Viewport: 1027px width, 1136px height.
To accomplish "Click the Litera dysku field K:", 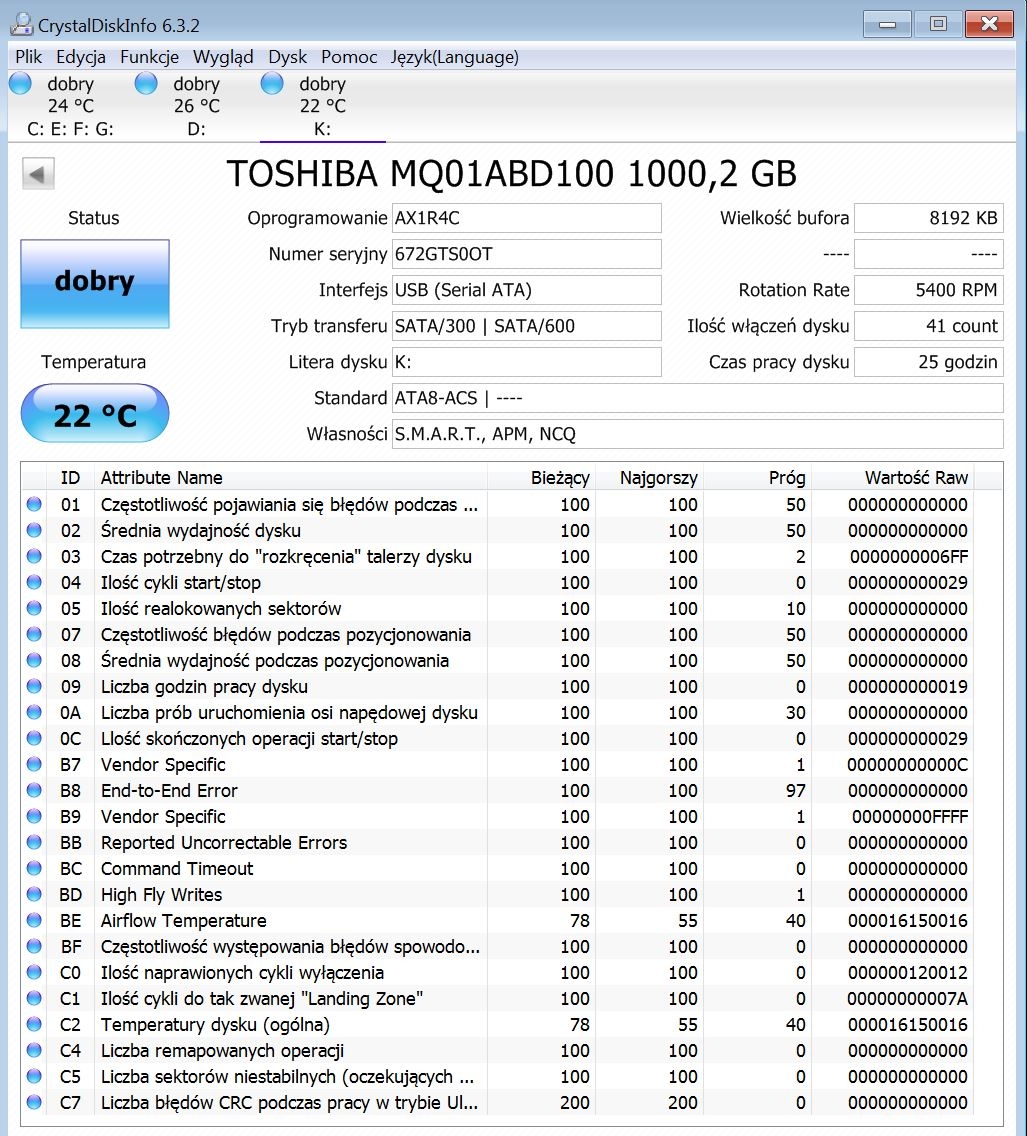I will [527, 362].
